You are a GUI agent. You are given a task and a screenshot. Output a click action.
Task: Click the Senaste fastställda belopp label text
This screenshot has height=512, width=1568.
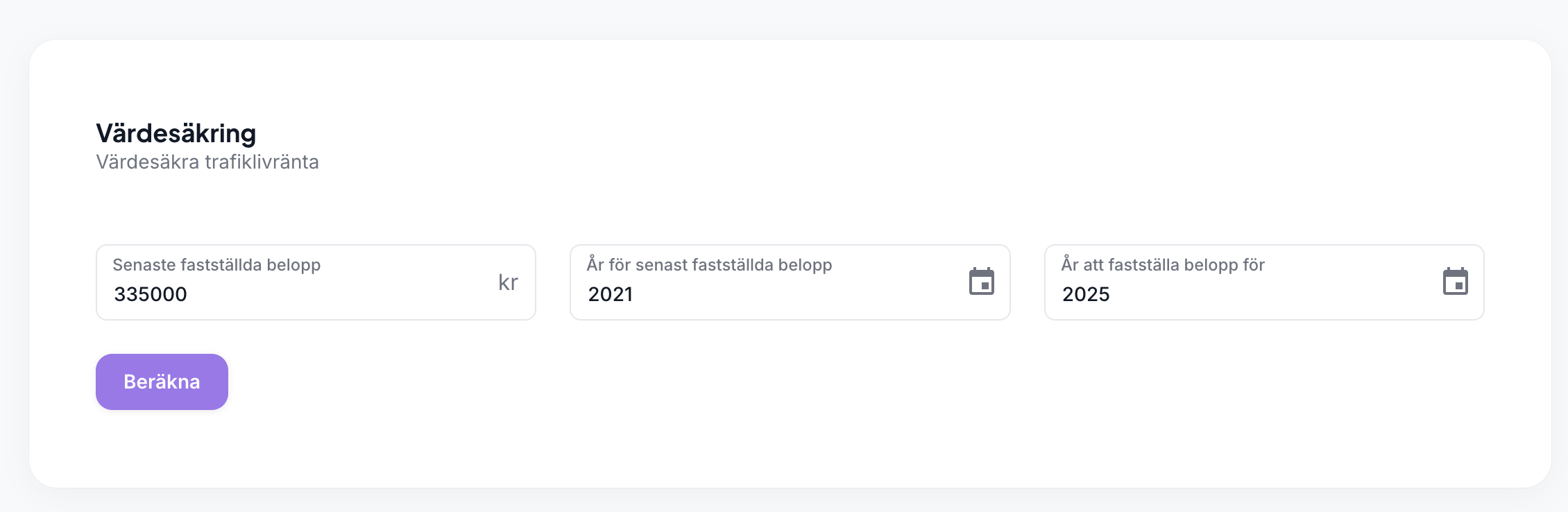pyautogui.click(x=216, y=265)
